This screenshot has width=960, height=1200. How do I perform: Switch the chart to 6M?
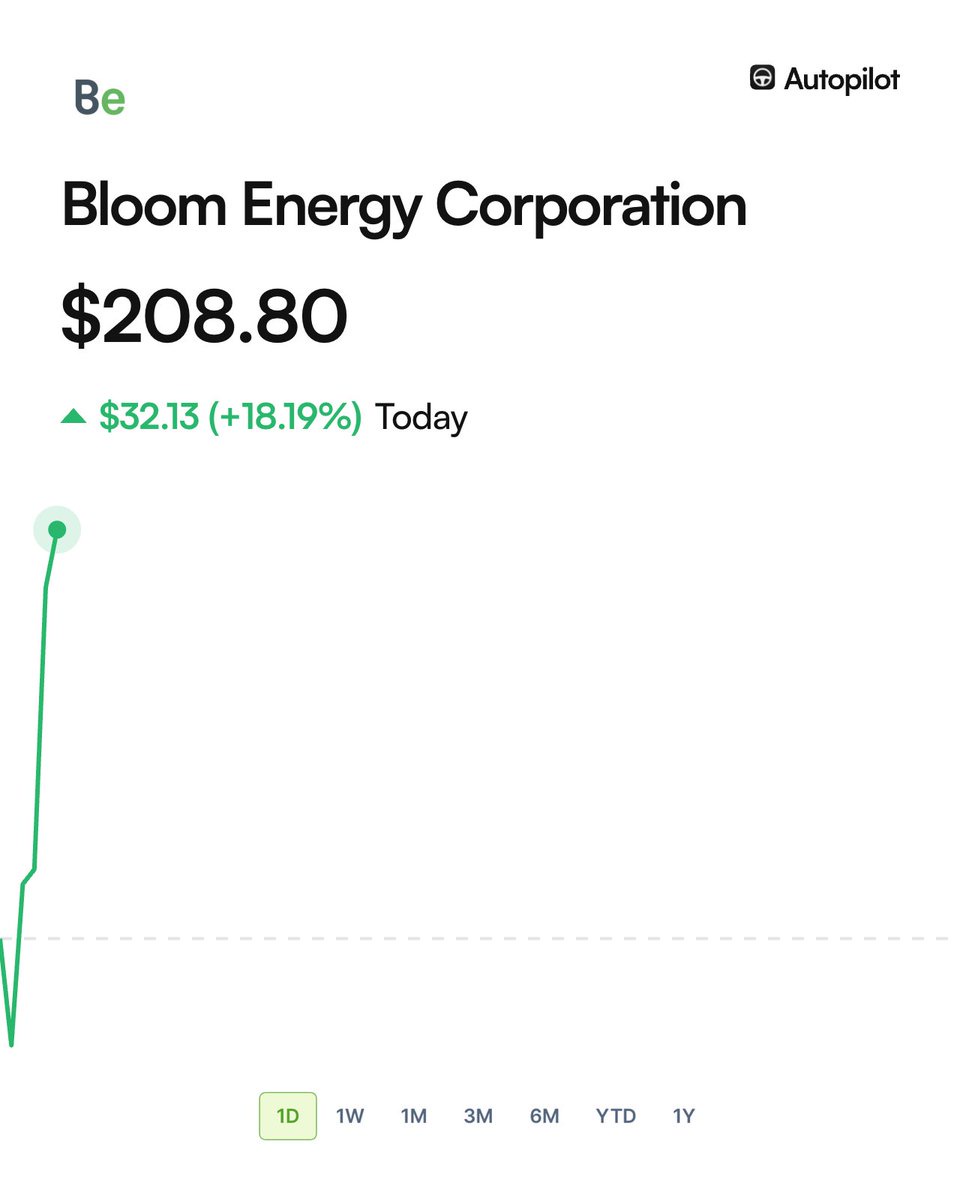coord(544,1116)
